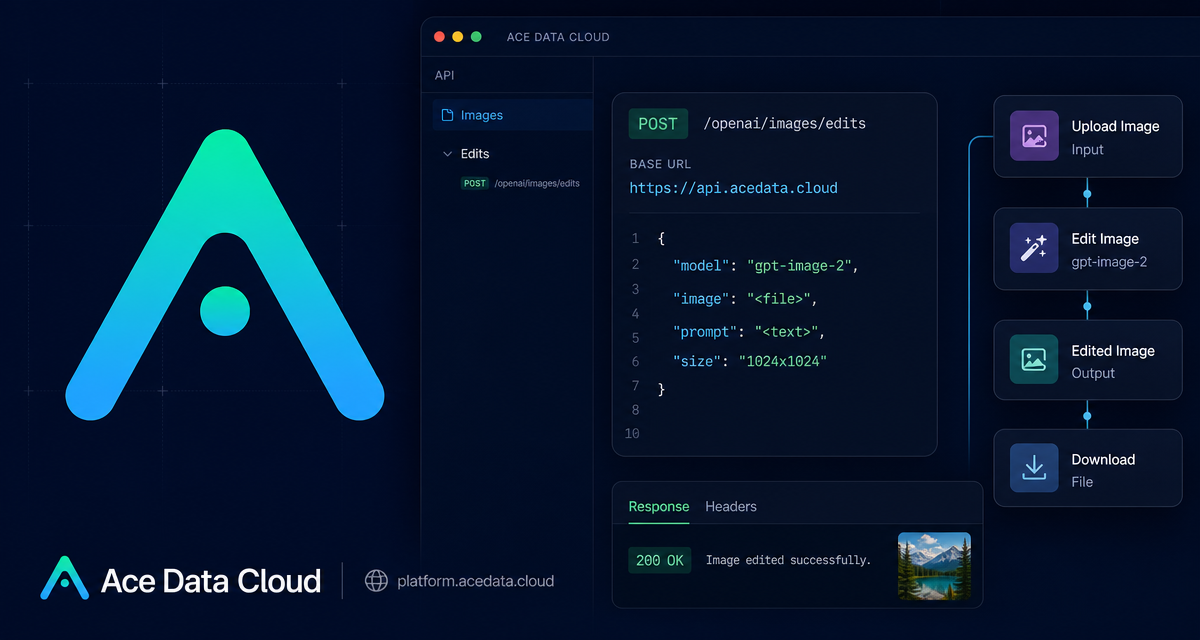Click the 200 OK status badge
Viewport: 1200px width, 640px height.
(660, 560)
